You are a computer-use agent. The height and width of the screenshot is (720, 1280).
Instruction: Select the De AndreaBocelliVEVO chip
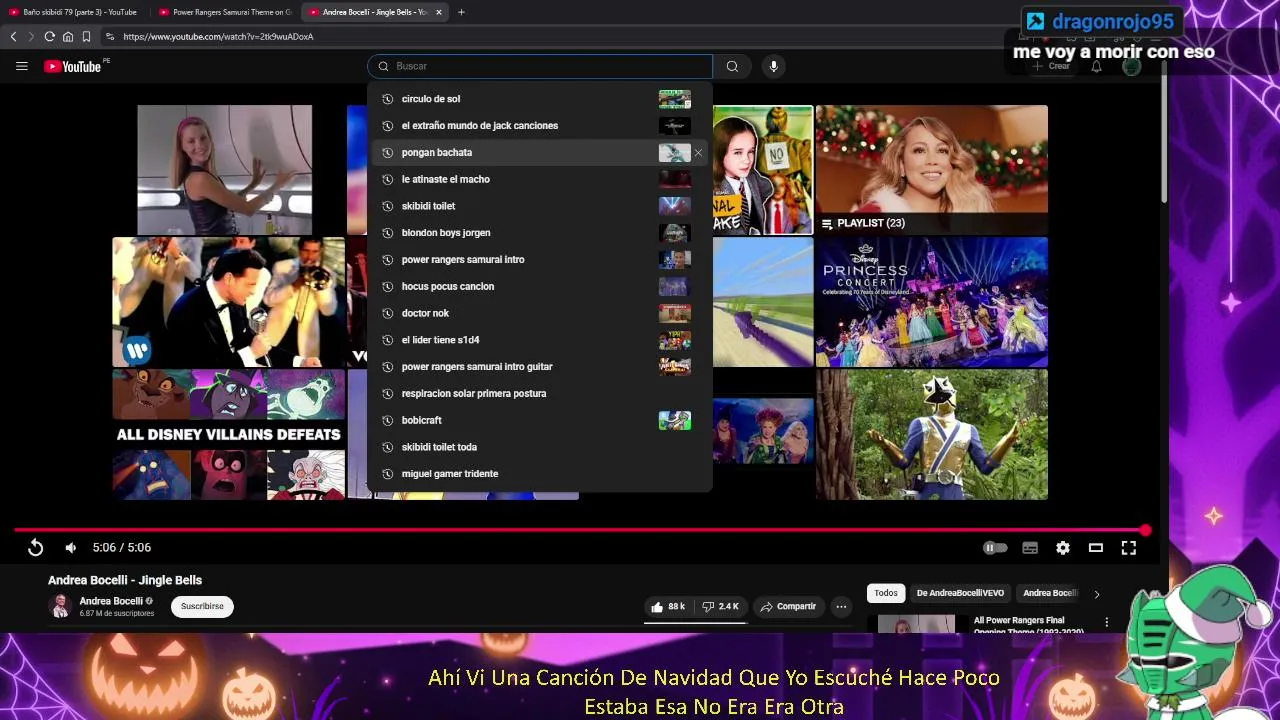click(960, 593)
